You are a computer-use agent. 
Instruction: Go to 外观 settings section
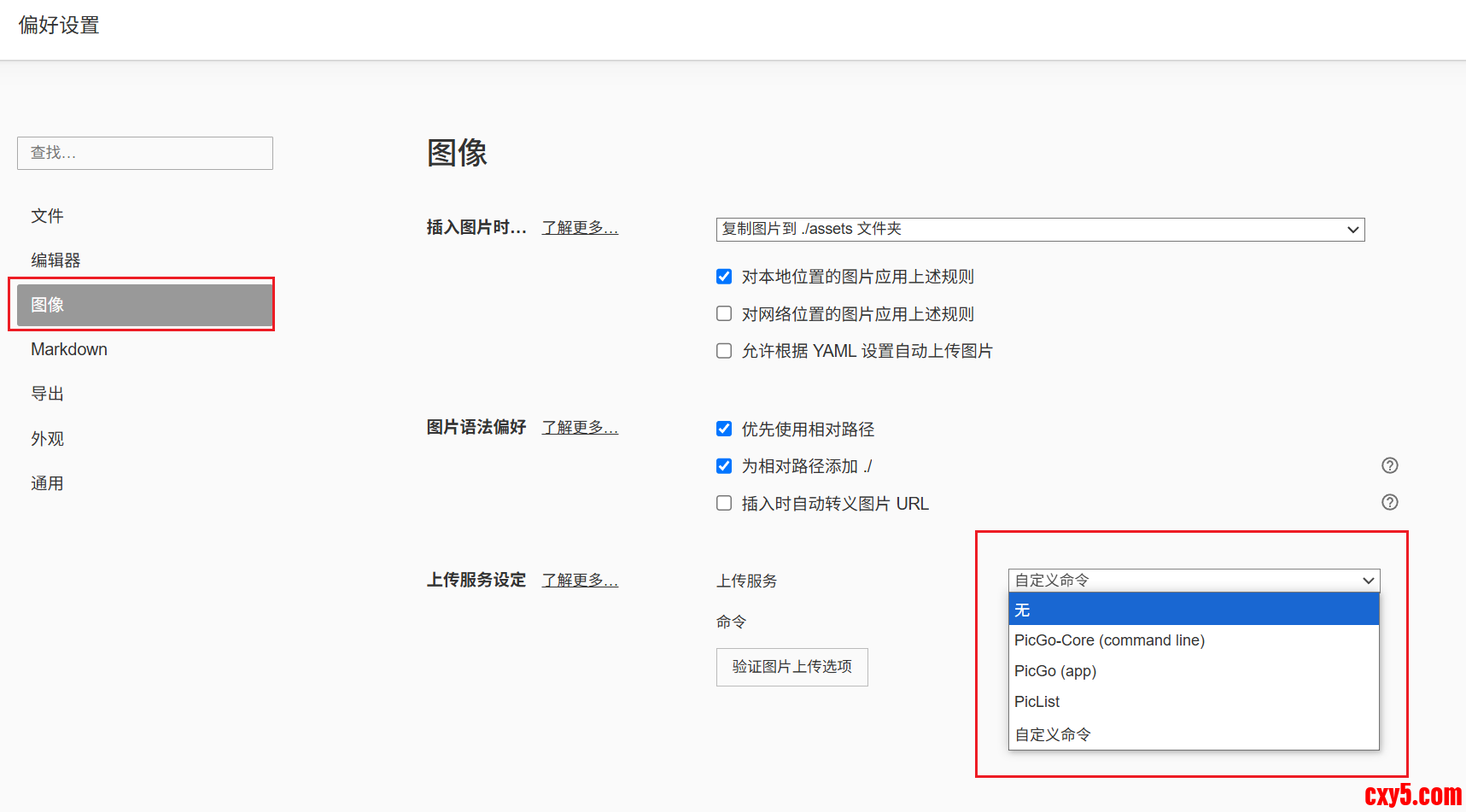click(47, 439)
